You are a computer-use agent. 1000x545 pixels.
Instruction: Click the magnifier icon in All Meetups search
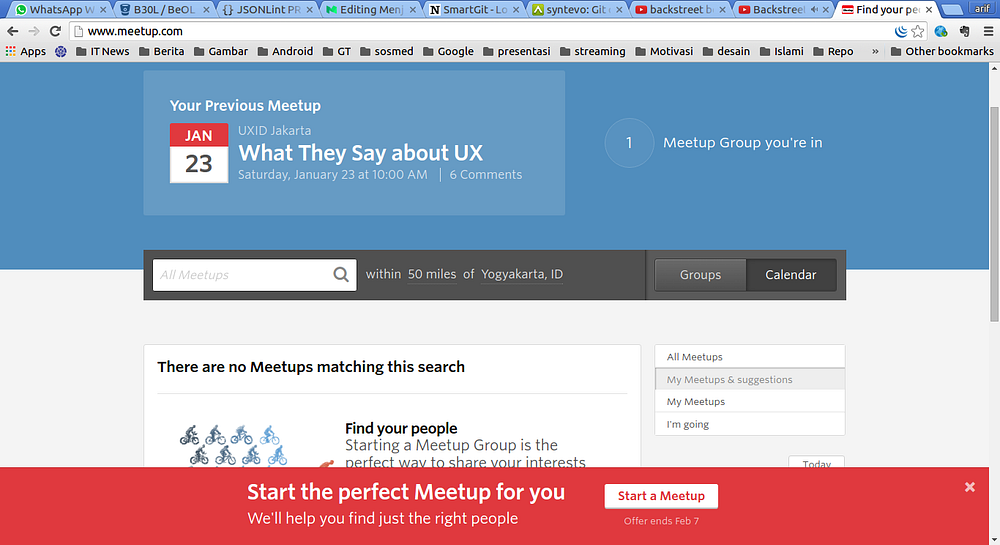click(341, 275)
